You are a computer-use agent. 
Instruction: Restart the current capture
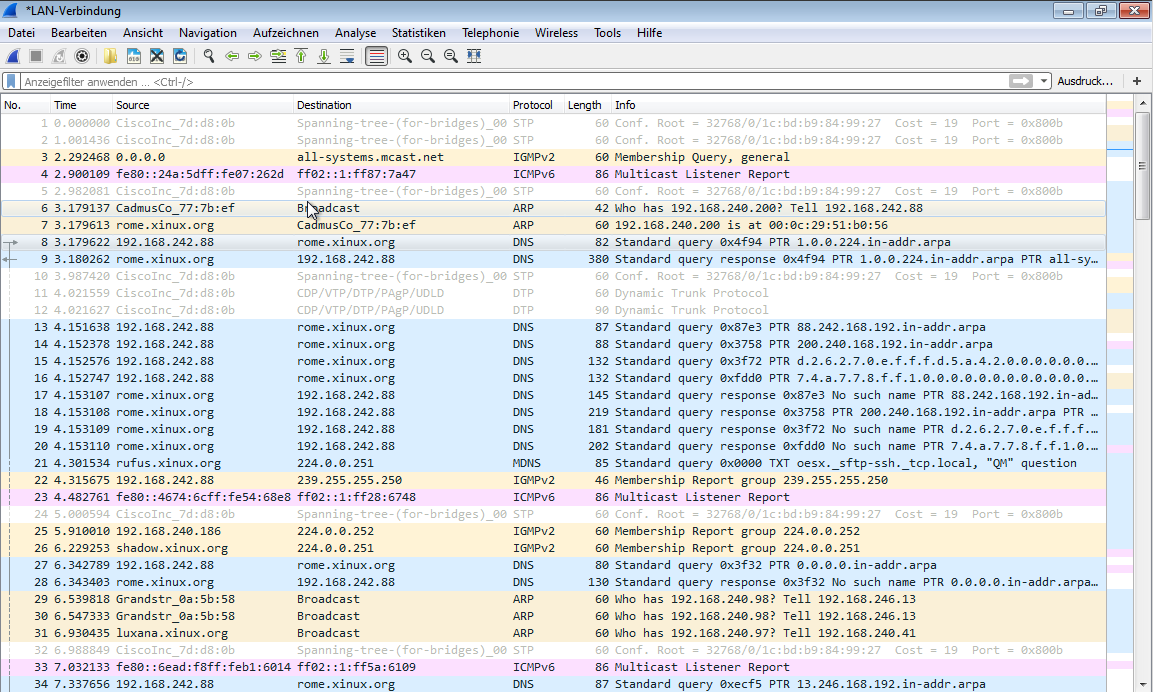click(x=58, y=56)
